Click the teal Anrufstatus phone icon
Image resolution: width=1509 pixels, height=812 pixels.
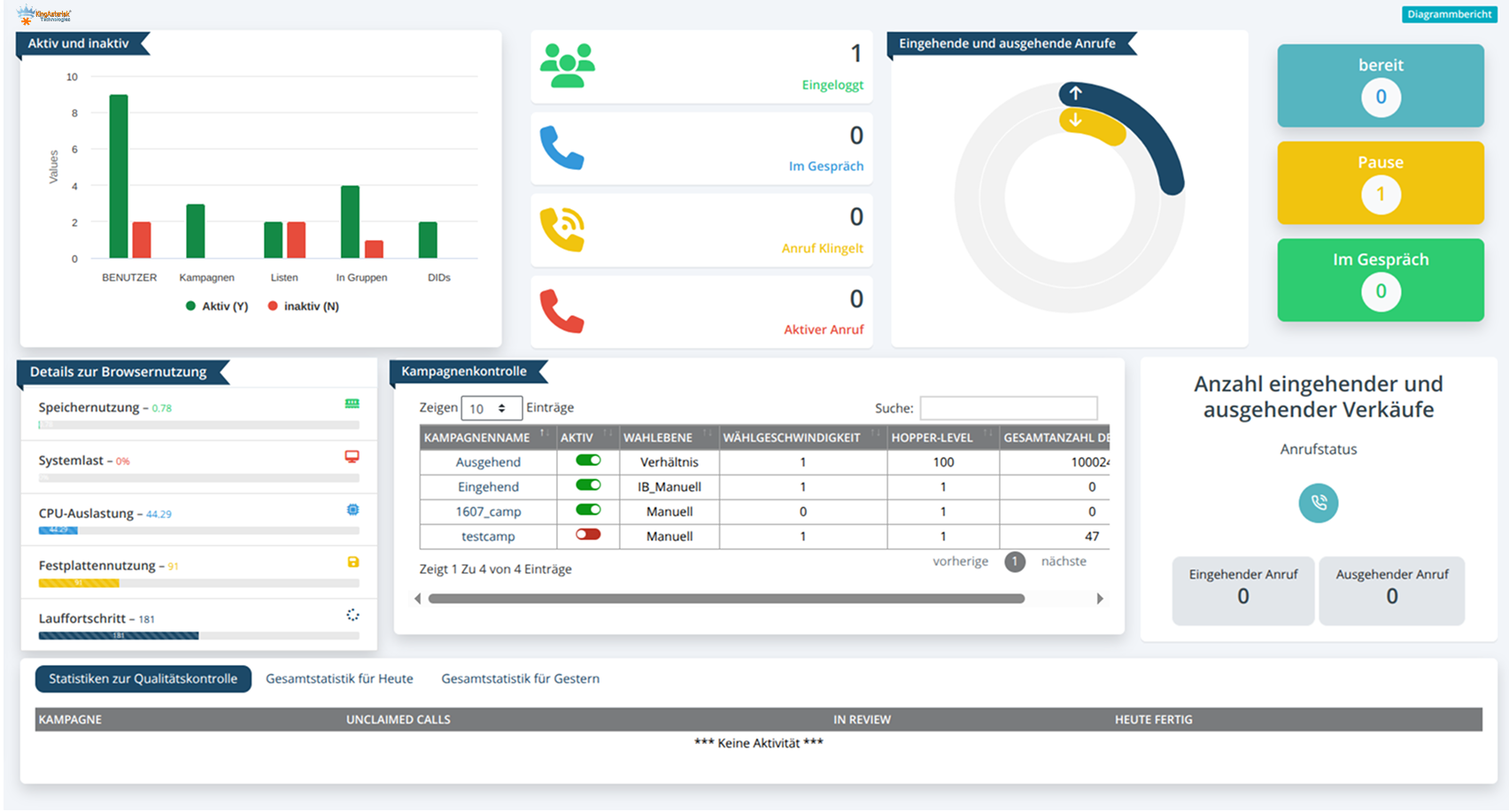point(1318,503)
